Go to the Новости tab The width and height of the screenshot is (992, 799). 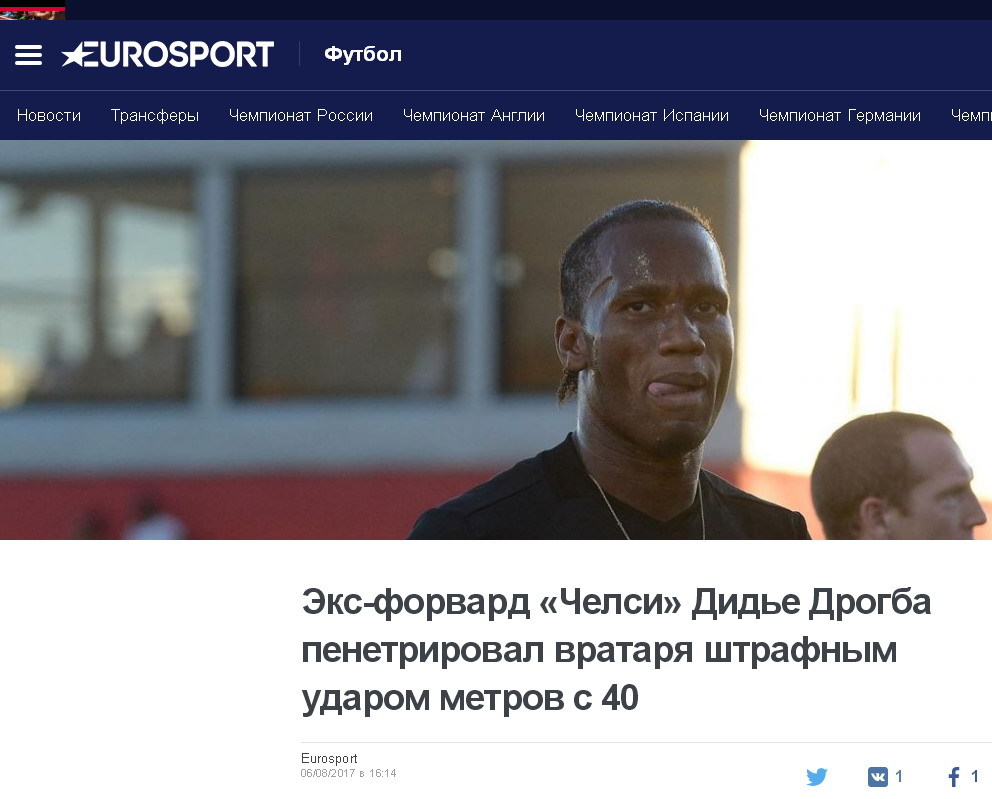coord(49,115)
